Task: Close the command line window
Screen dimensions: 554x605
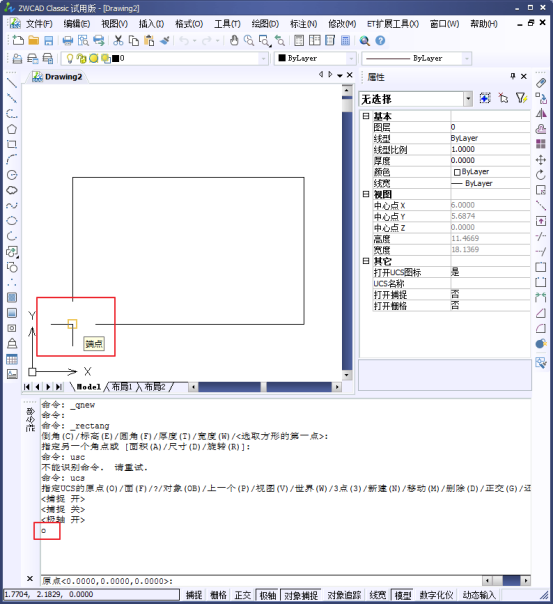Action: click(x=30, y=578)
